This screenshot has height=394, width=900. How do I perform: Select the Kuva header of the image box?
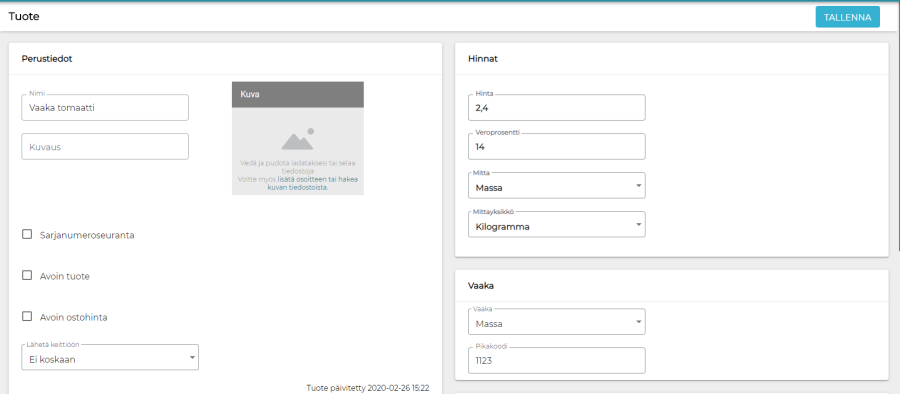(x=298, y=94)
